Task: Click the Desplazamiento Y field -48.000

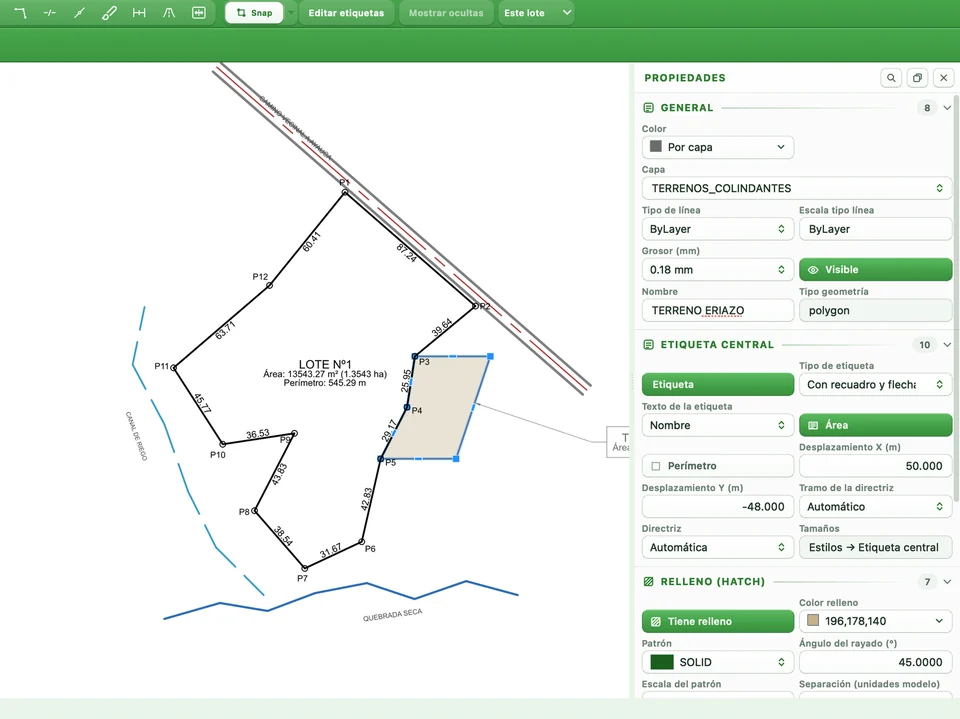Action: (718, 506)
